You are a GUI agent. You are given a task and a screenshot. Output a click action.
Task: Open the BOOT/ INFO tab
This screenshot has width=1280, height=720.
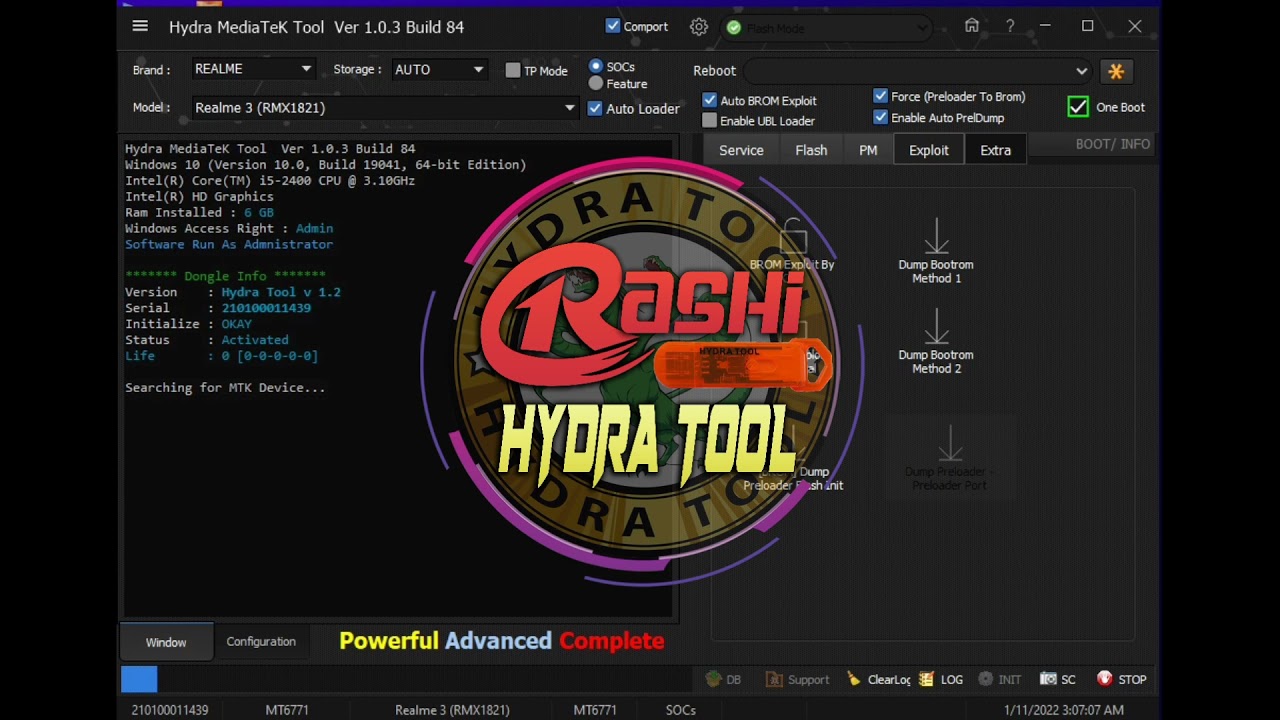point(1112,144)
